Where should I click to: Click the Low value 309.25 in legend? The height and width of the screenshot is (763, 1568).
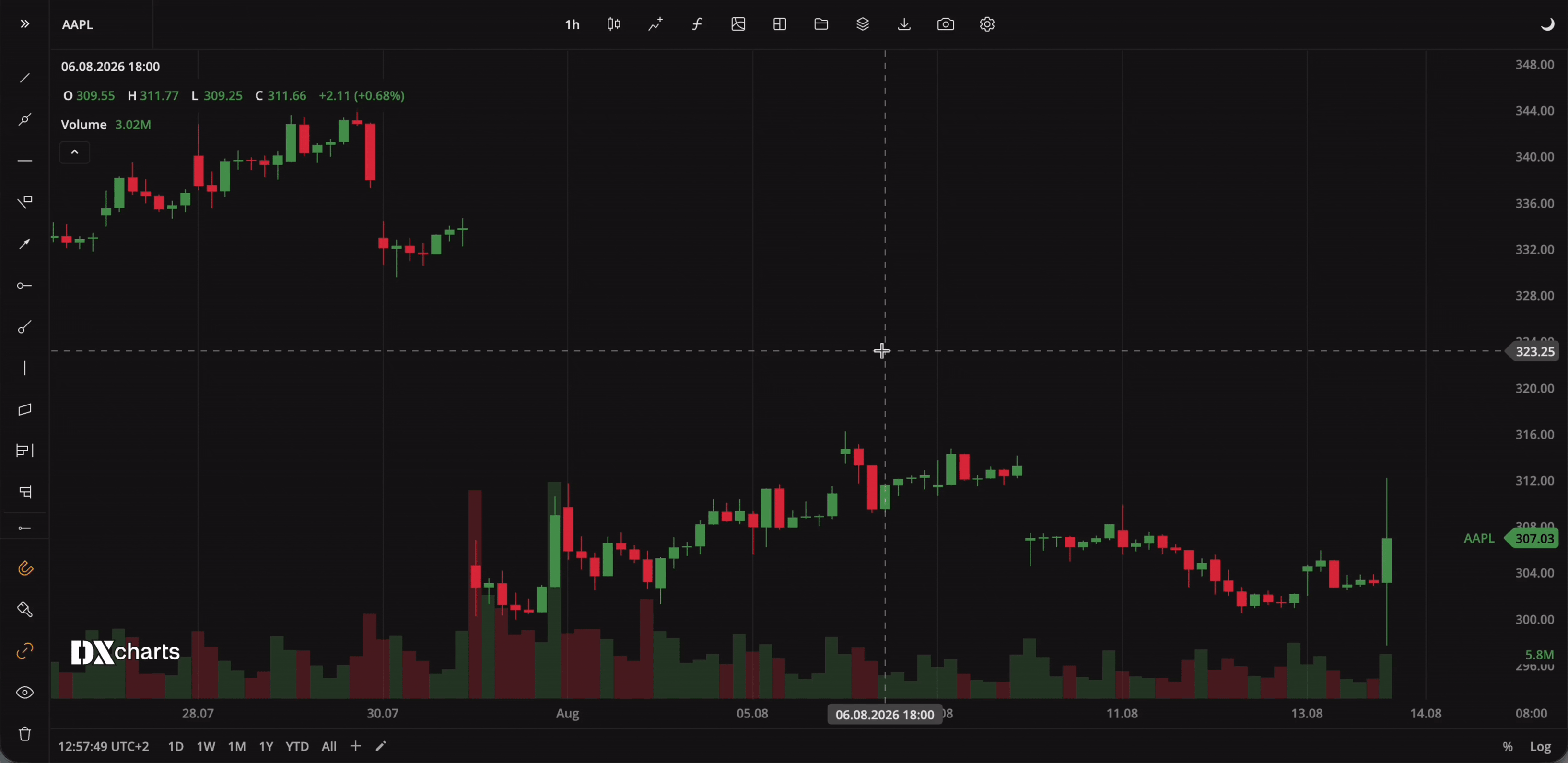223,96
